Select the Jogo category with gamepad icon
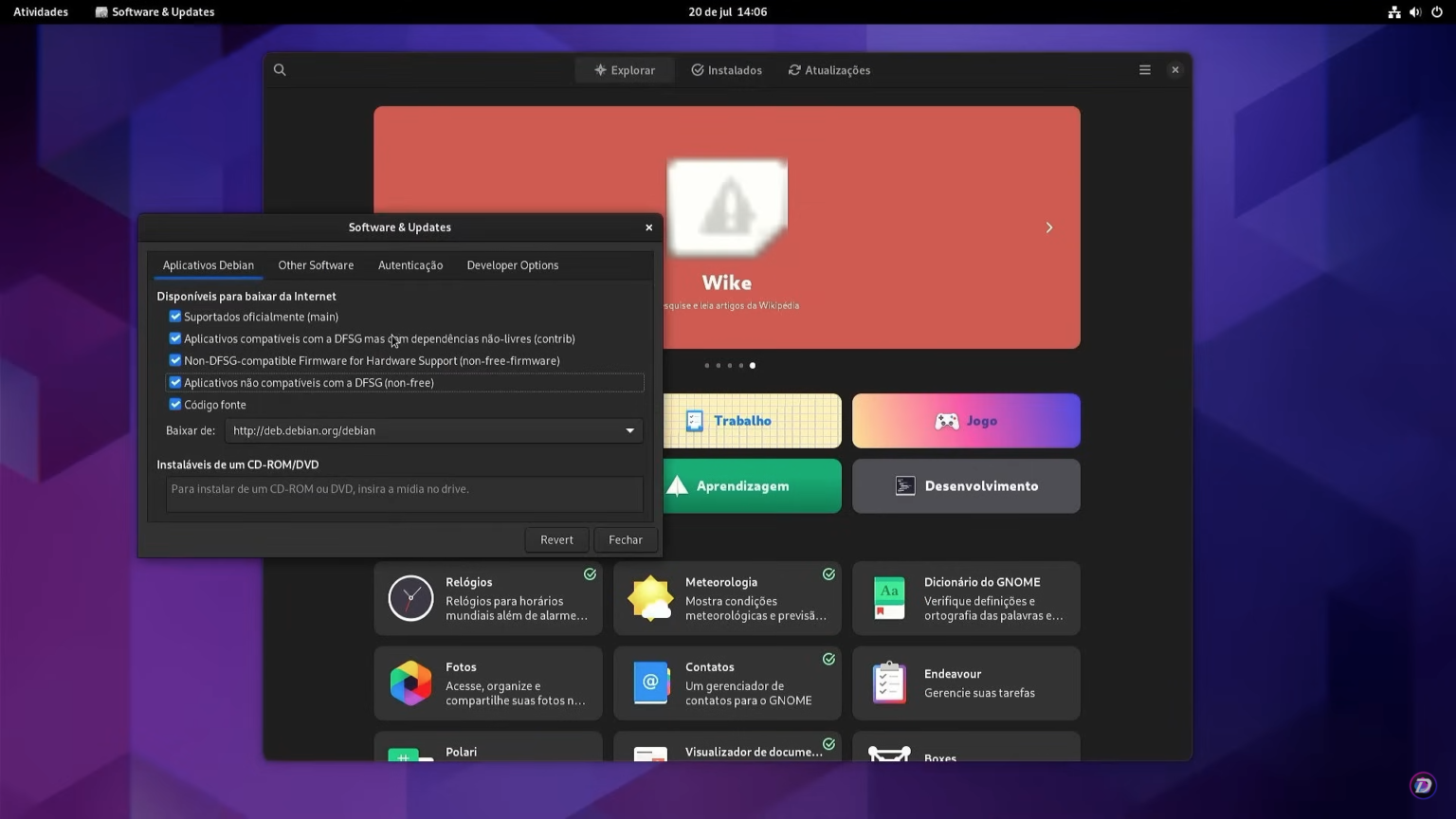This screenshot has height=819, width=1456. point(966,420)
